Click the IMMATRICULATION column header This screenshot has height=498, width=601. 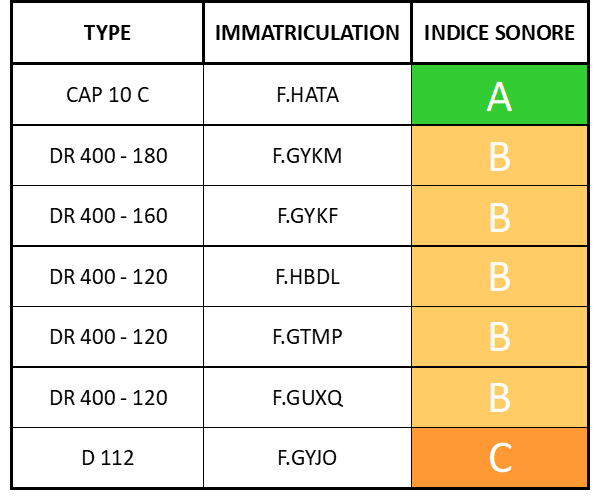pos(307,33)
